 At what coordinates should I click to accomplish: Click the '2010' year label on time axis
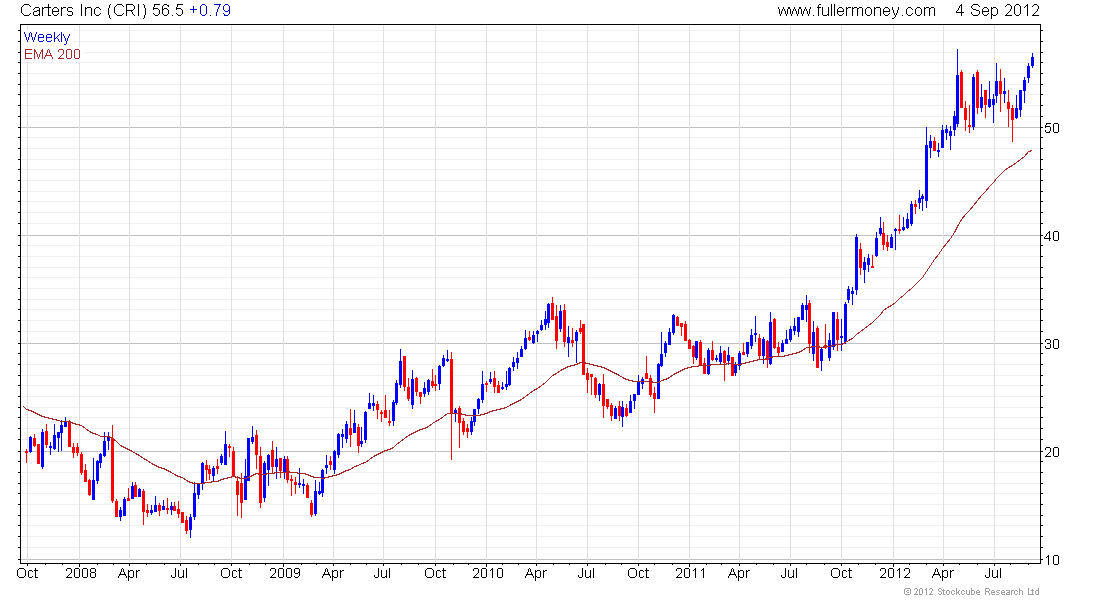click(488, 573)
